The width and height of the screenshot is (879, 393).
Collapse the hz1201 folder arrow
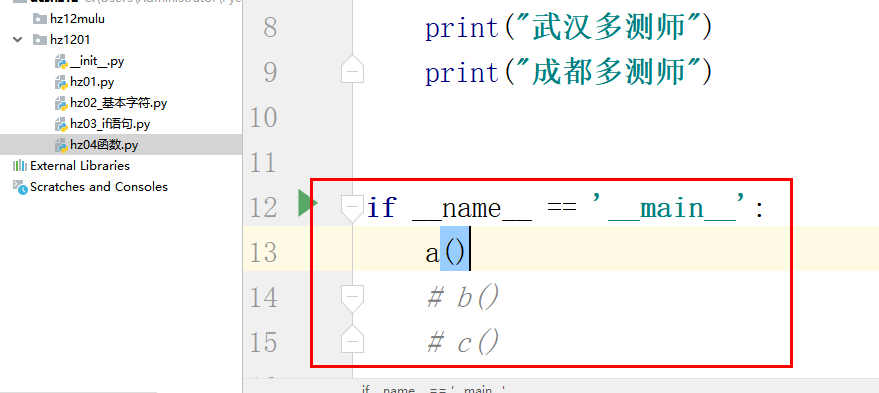coord(18,40)
